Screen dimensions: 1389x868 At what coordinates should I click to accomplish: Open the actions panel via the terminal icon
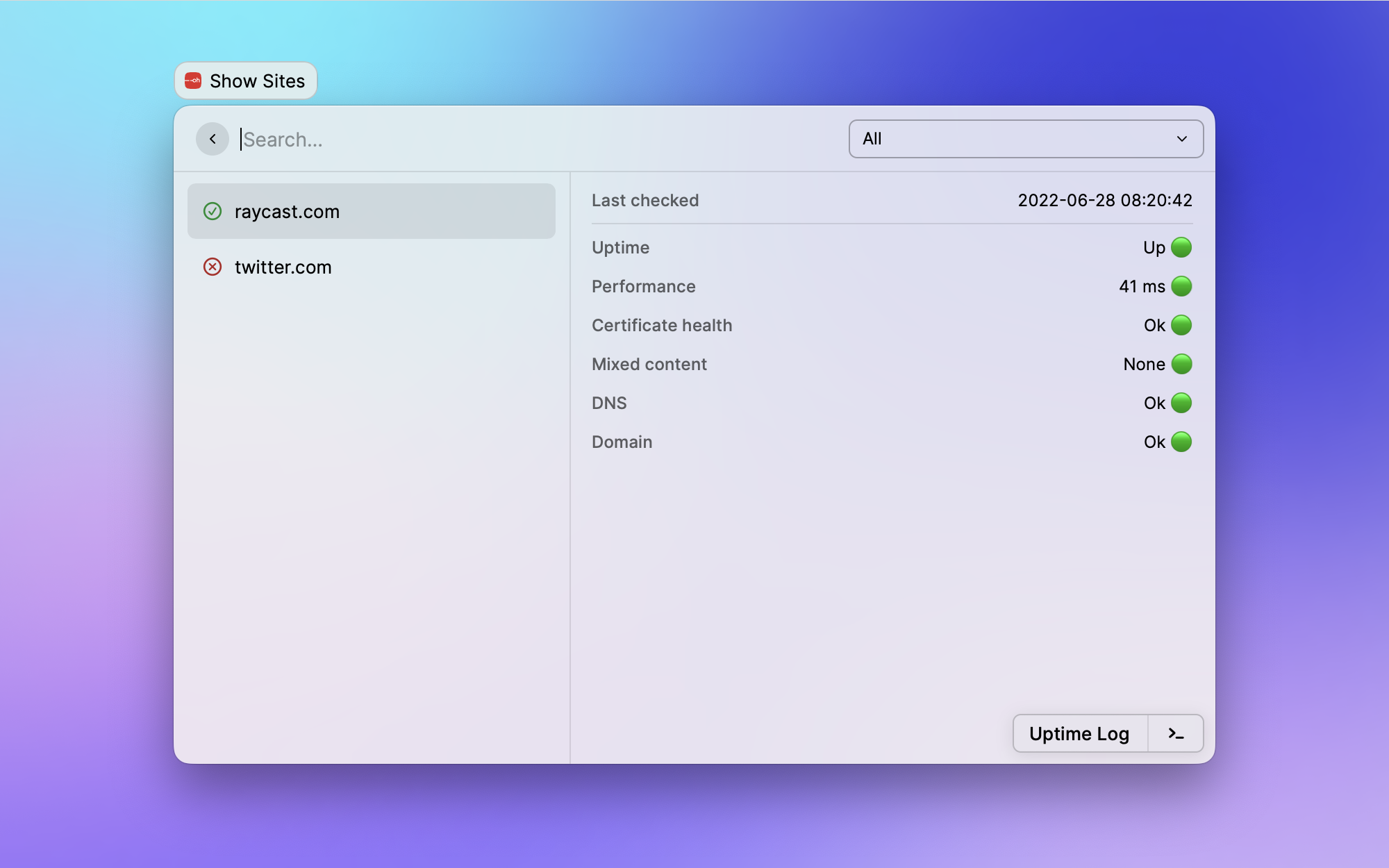[1175, 733]
